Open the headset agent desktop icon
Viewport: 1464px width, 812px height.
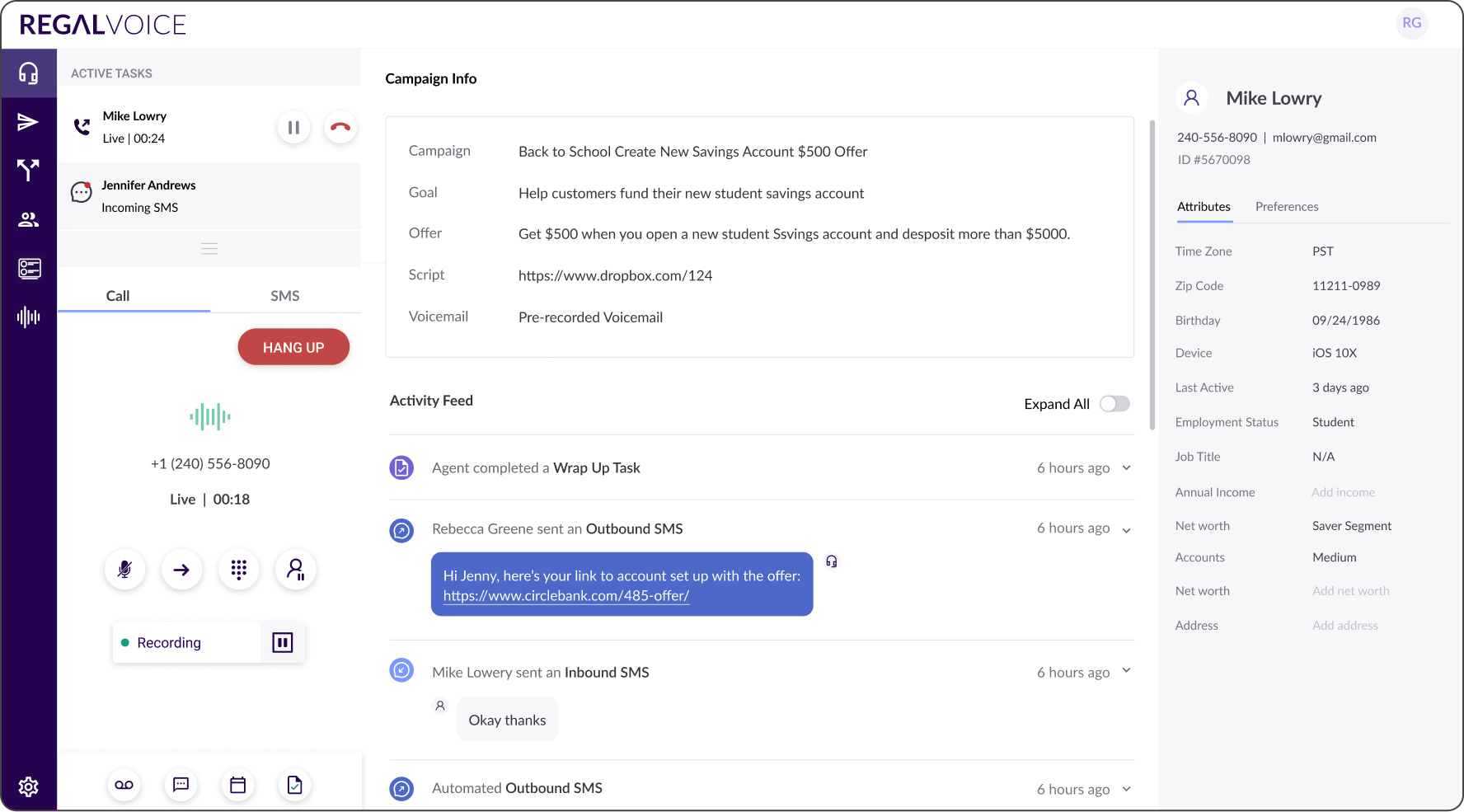[29, 73]
